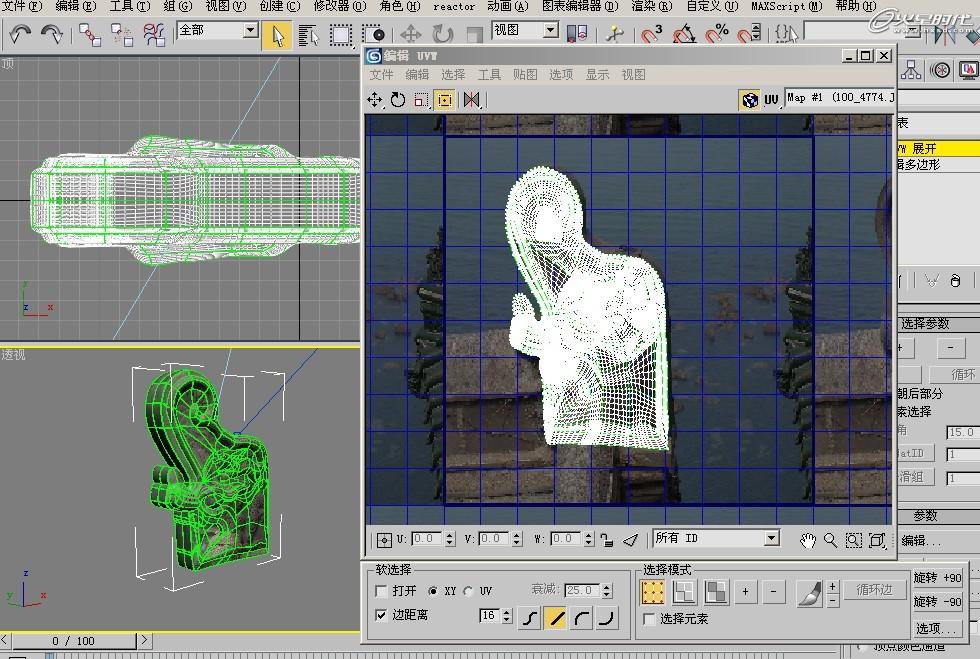980x659 pixels.
Task: Click the Unlink Selection tool
Action: click(121, 34)
